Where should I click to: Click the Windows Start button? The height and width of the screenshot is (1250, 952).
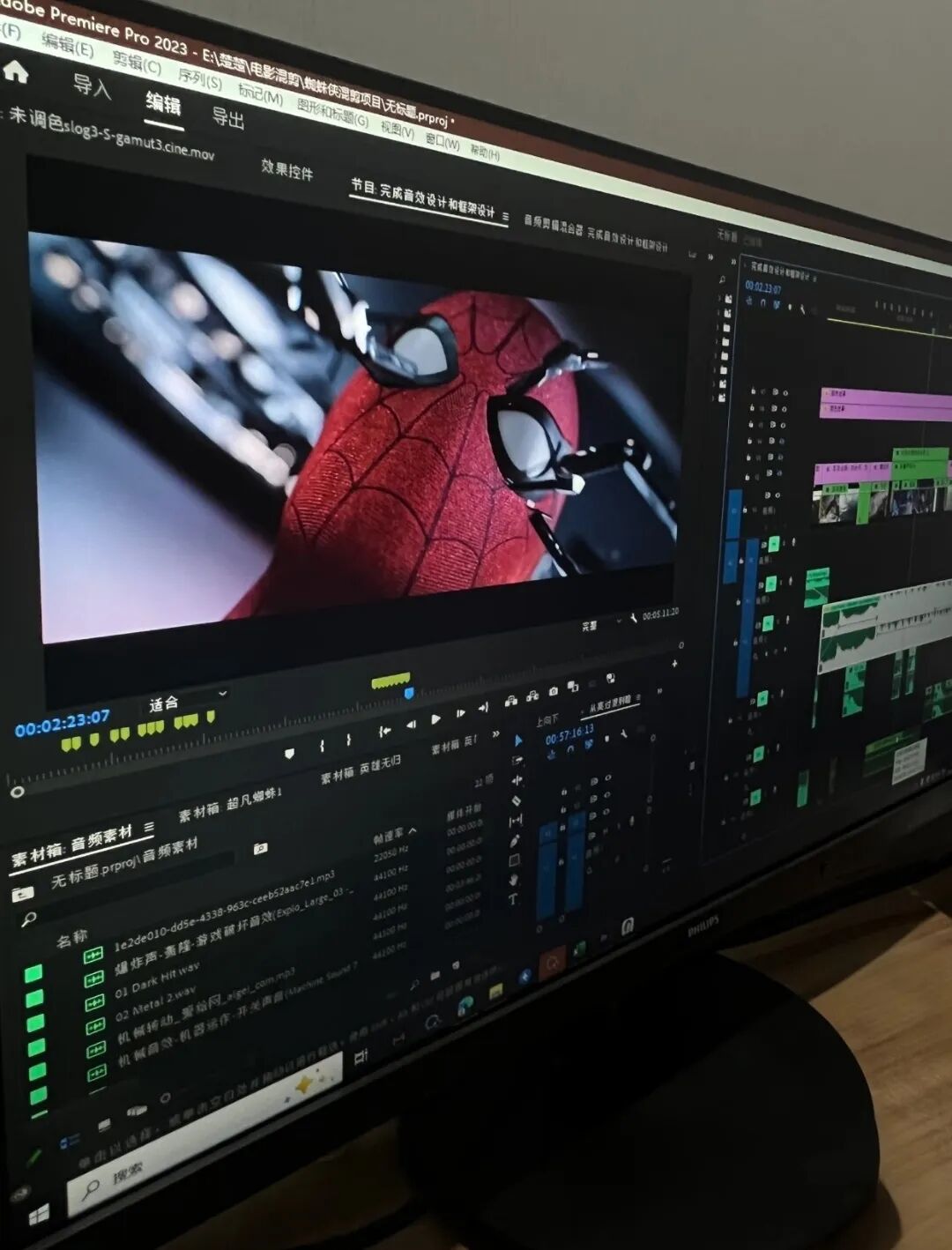point(39,1216)
